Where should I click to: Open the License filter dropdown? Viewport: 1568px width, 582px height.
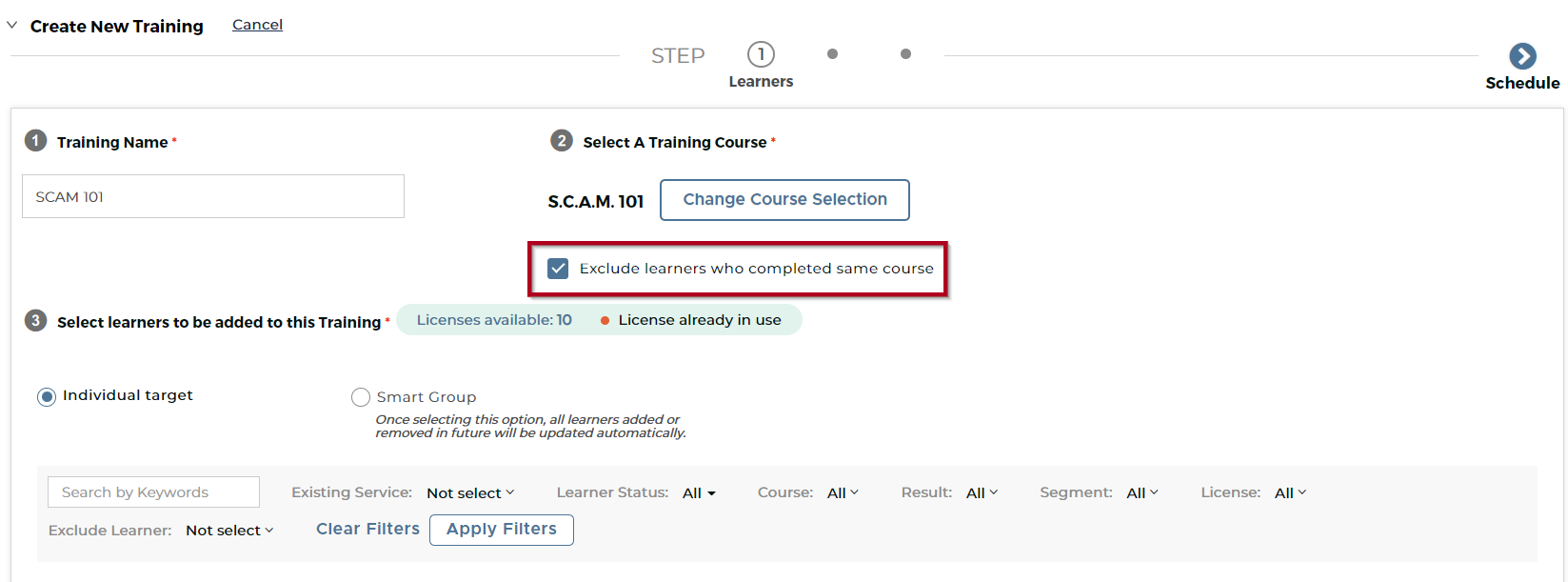click(x=1290, y=493)
